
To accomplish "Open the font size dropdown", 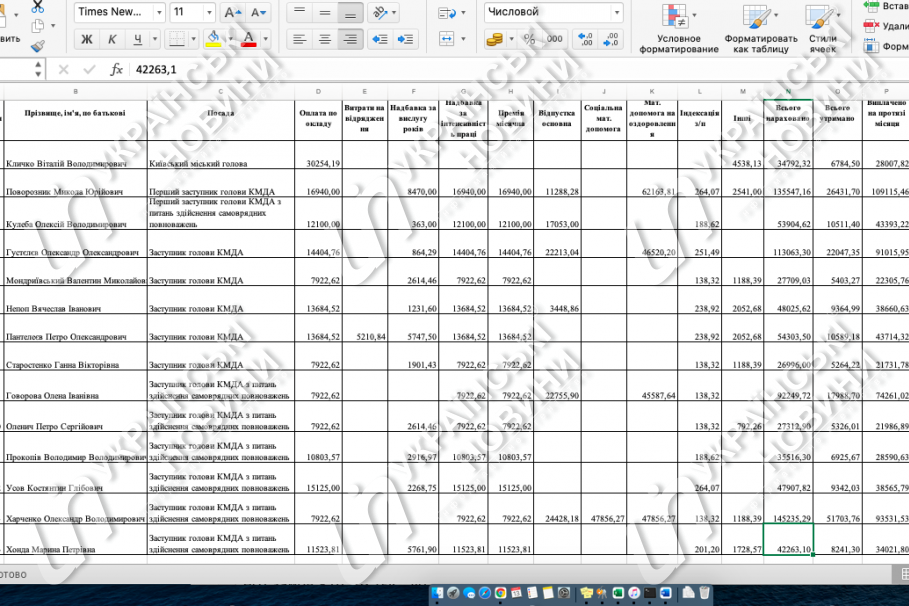I will point(209,12).
